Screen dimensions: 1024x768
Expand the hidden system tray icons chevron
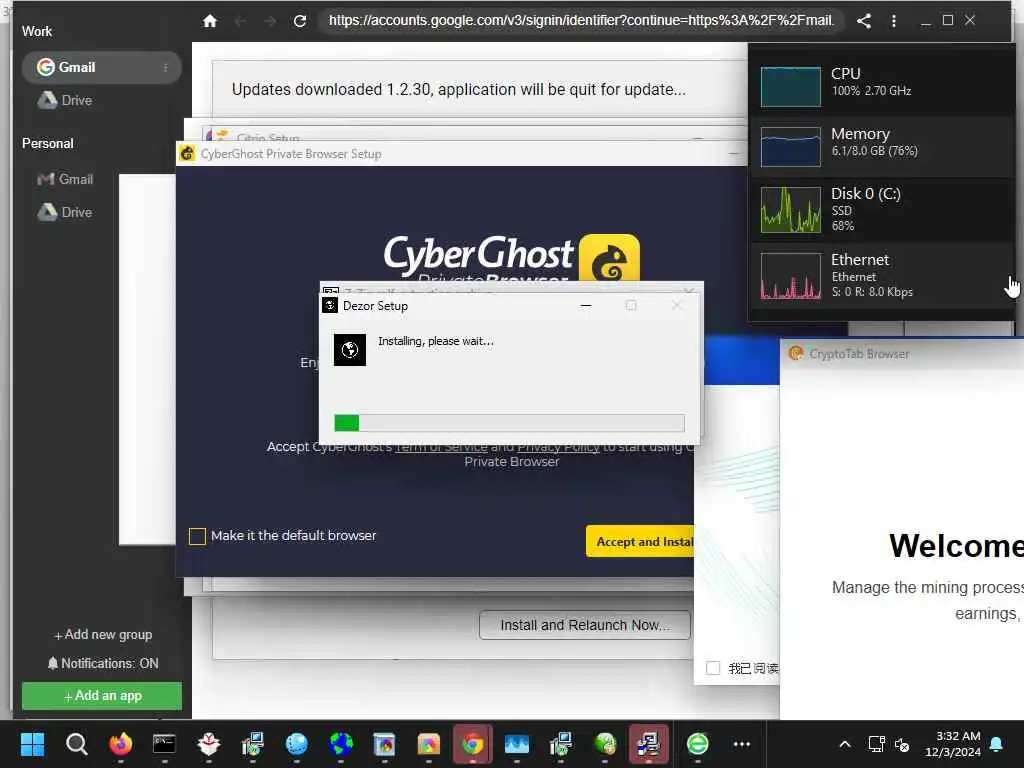coord(844,744)
